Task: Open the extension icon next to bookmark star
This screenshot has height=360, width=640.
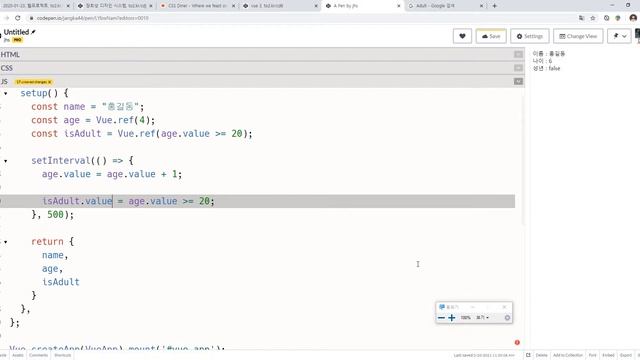Action: click(607, 18)
